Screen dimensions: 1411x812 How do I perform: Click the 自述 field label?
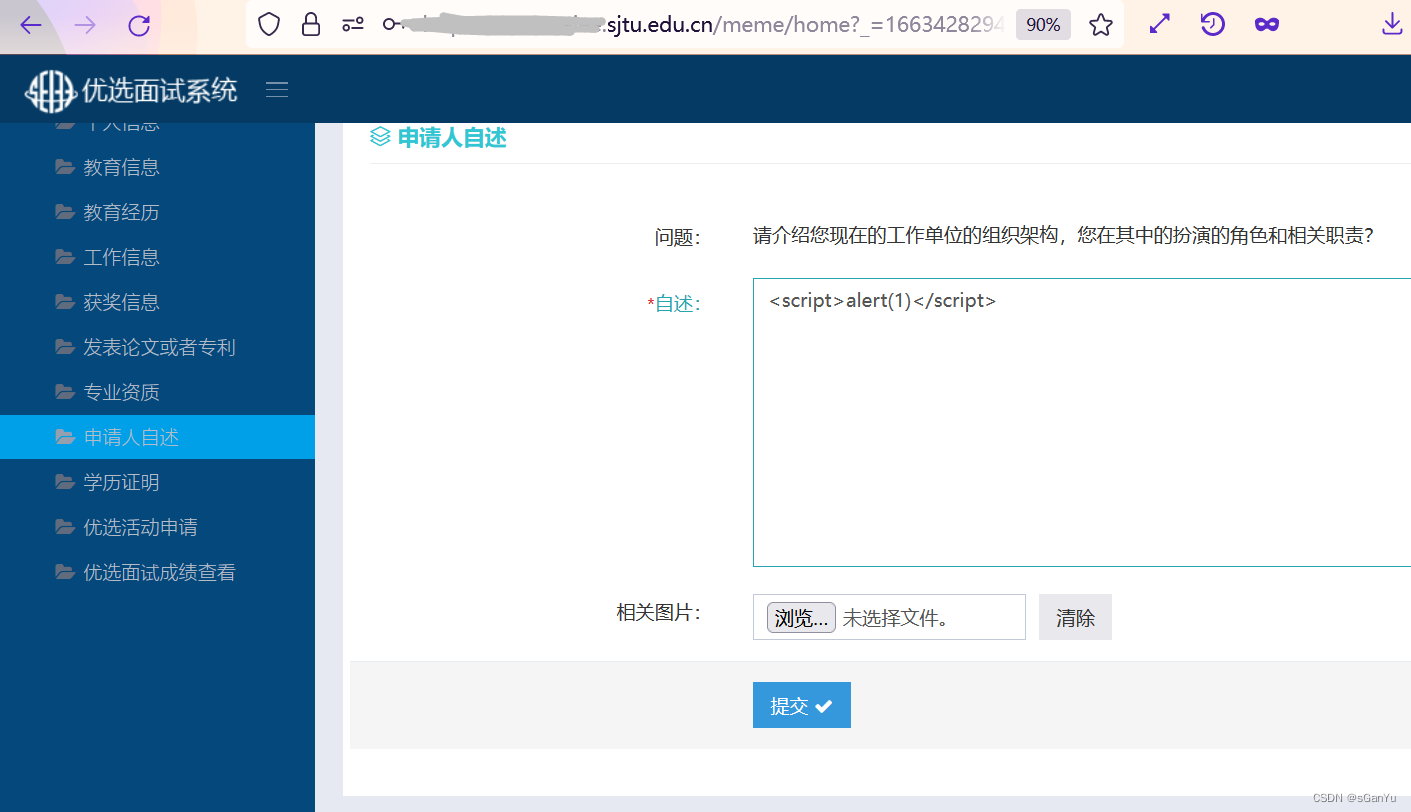[x=675, y=304]
